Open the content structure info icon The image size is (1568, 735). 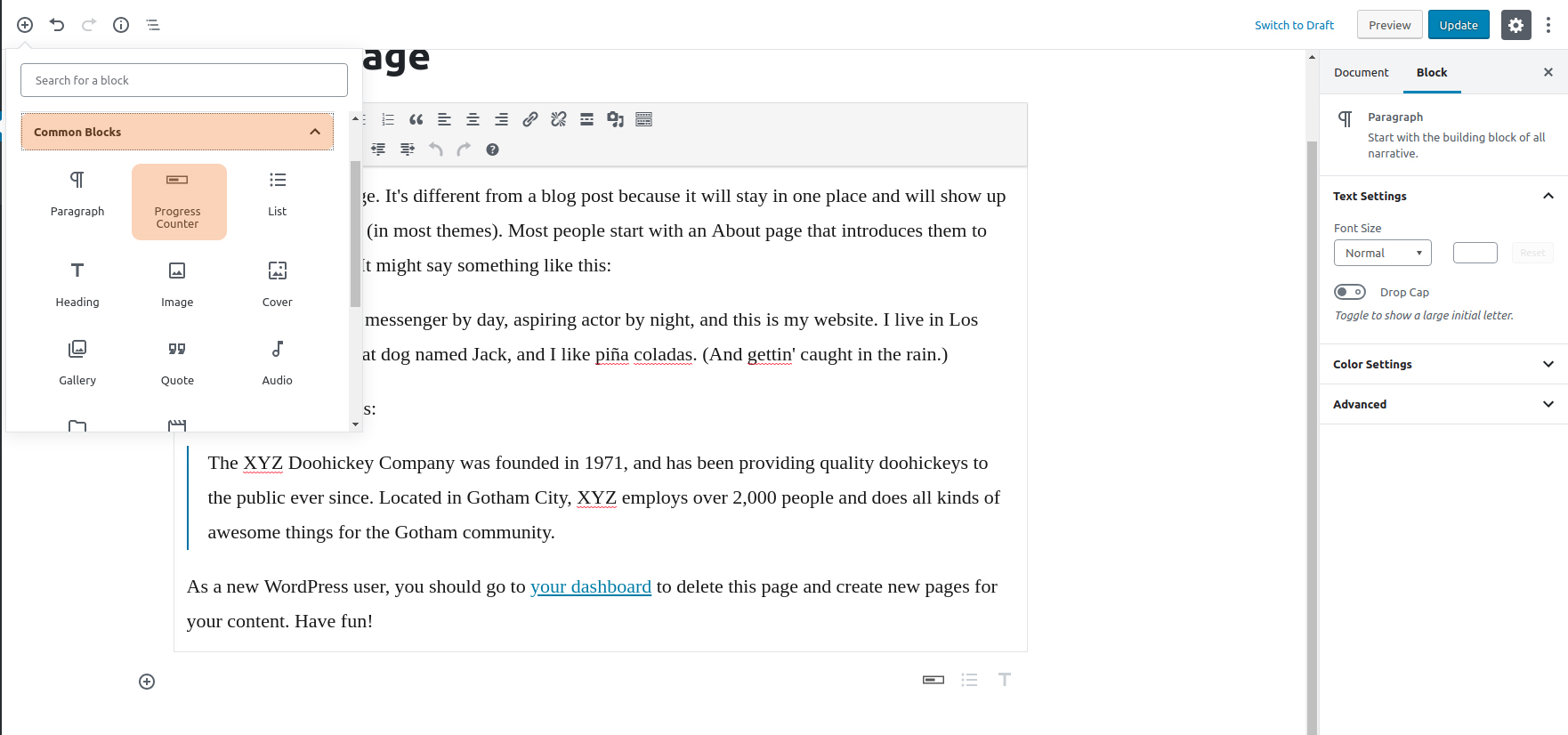(x=121, y=25)
